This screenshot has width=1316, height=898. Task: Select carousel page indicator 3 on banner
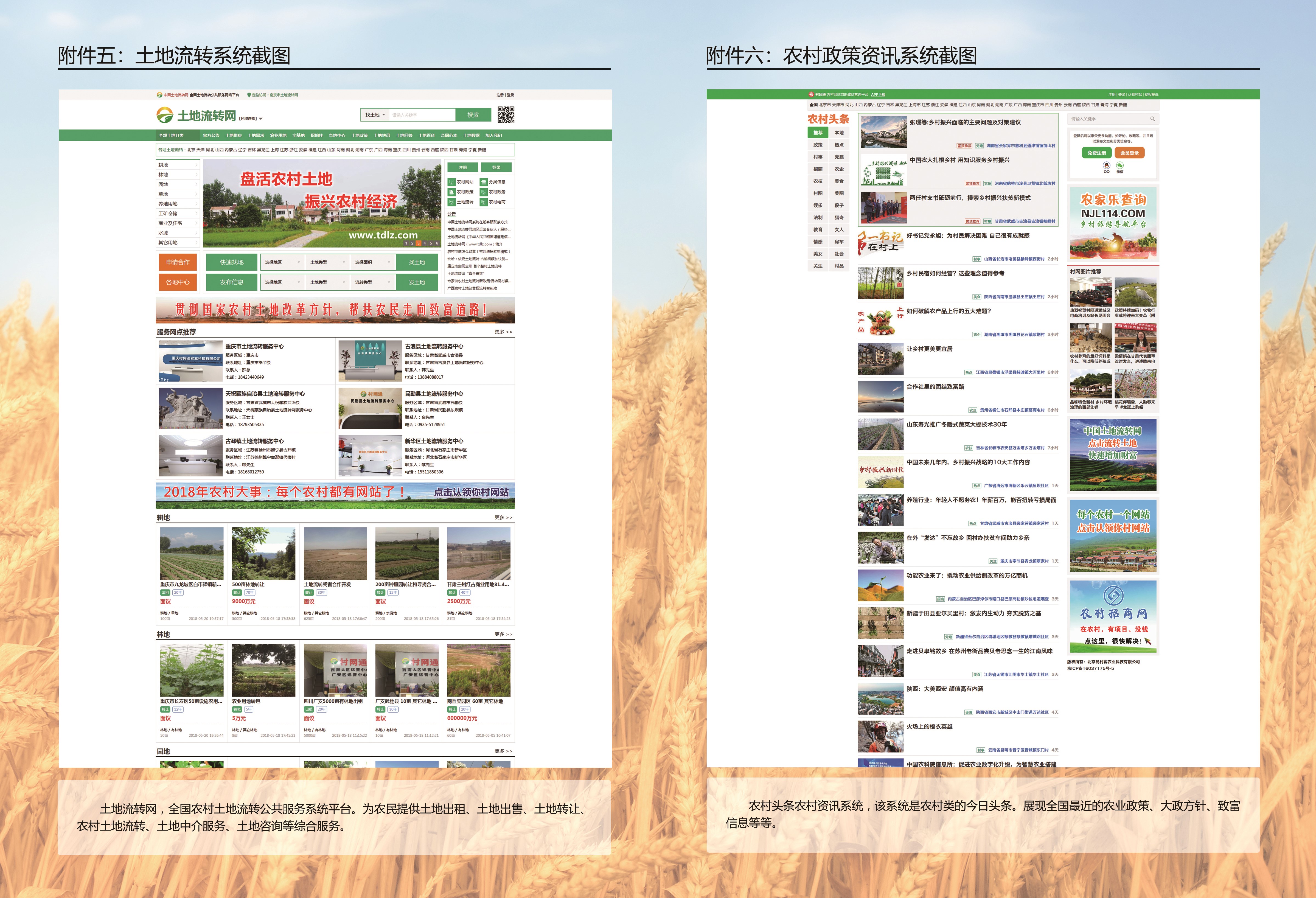click(419, 243)
